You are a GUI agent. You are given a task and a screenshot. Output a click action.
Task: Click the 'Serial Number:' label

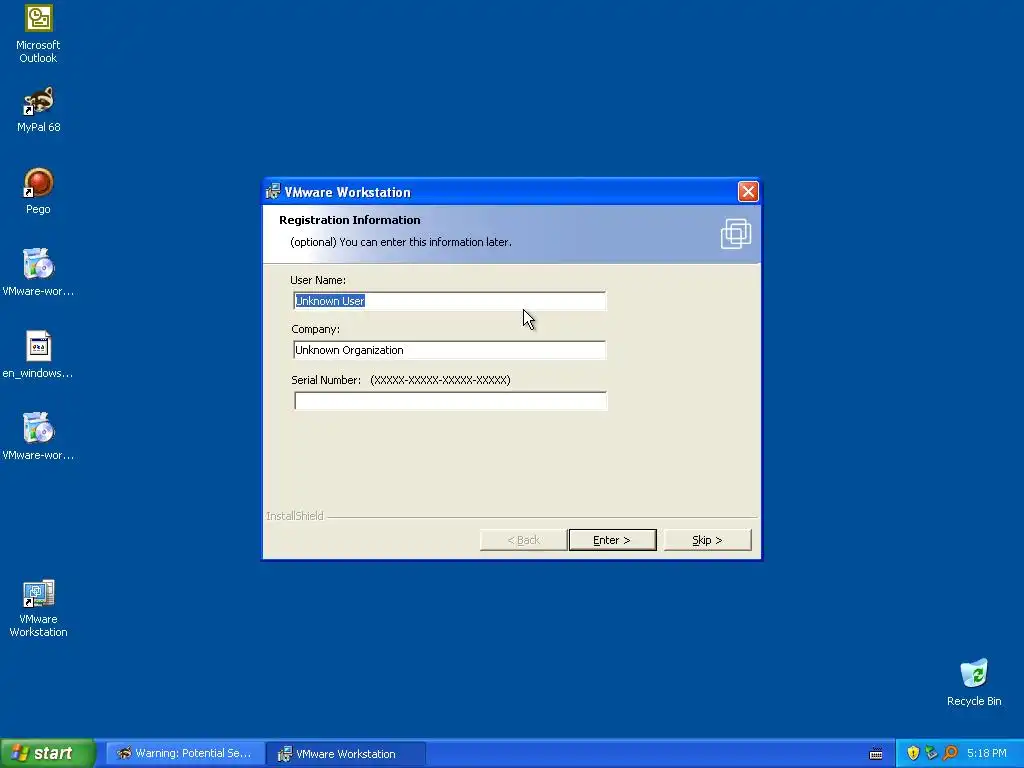point(326,380)
